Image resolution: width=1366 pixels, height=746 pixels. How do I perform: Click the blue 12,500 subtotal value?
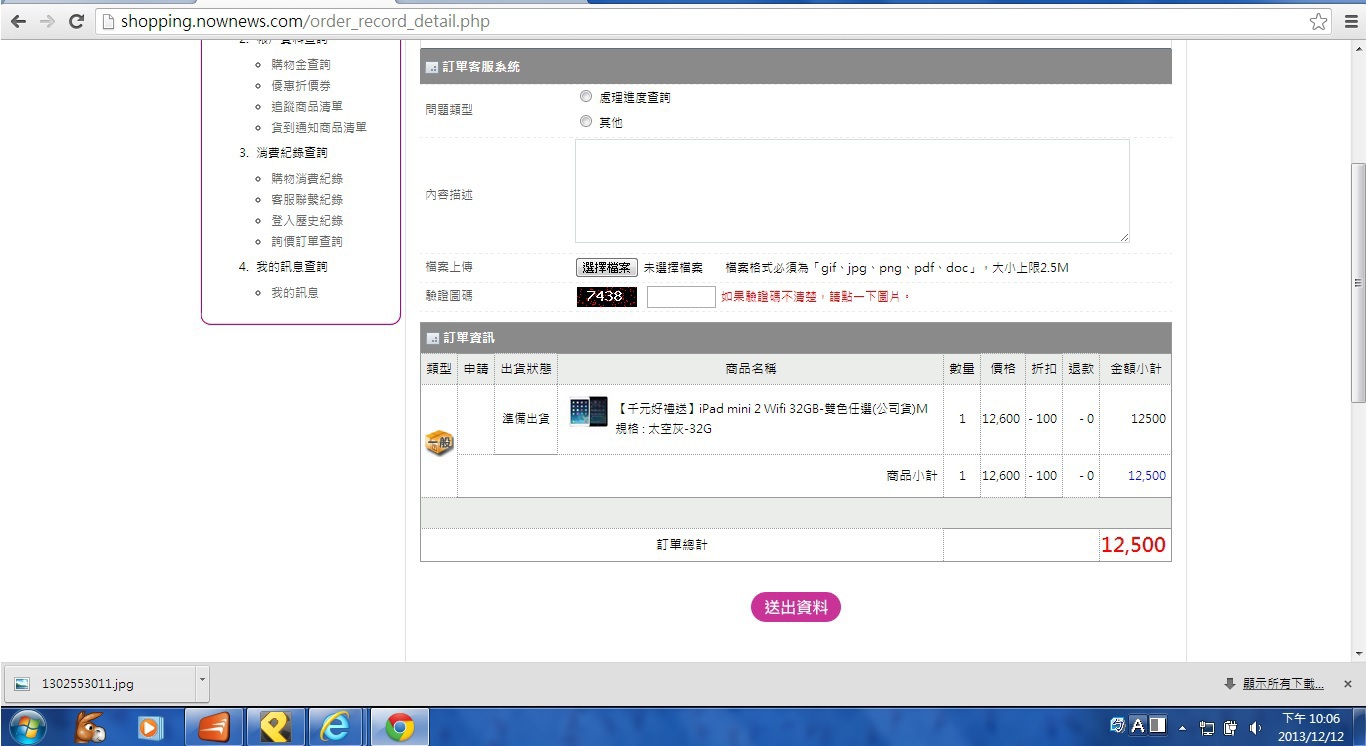pos(1147,476)
